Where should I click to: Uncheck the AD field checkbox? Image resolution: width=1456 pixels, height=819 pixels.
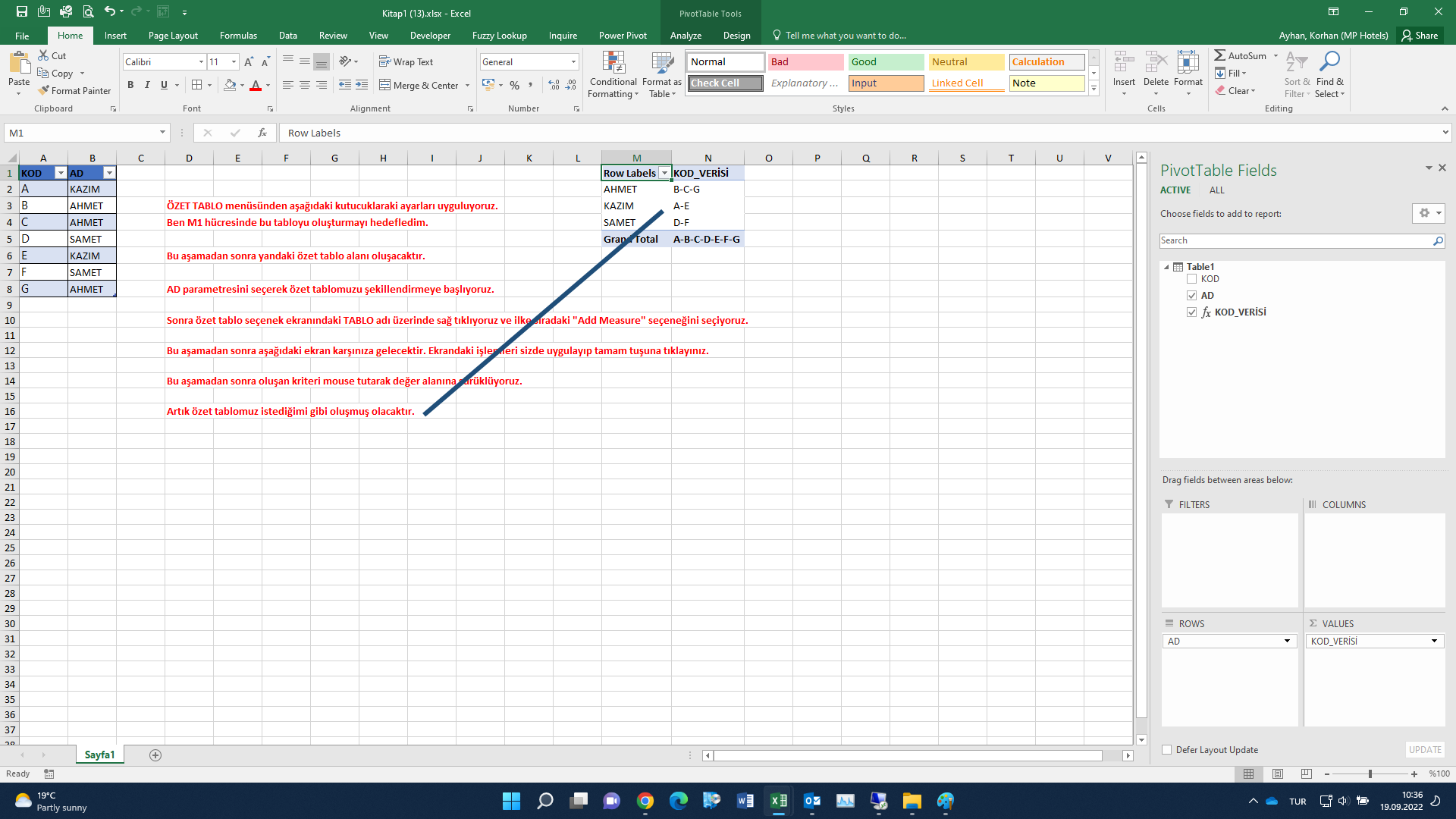[1191, 295]
